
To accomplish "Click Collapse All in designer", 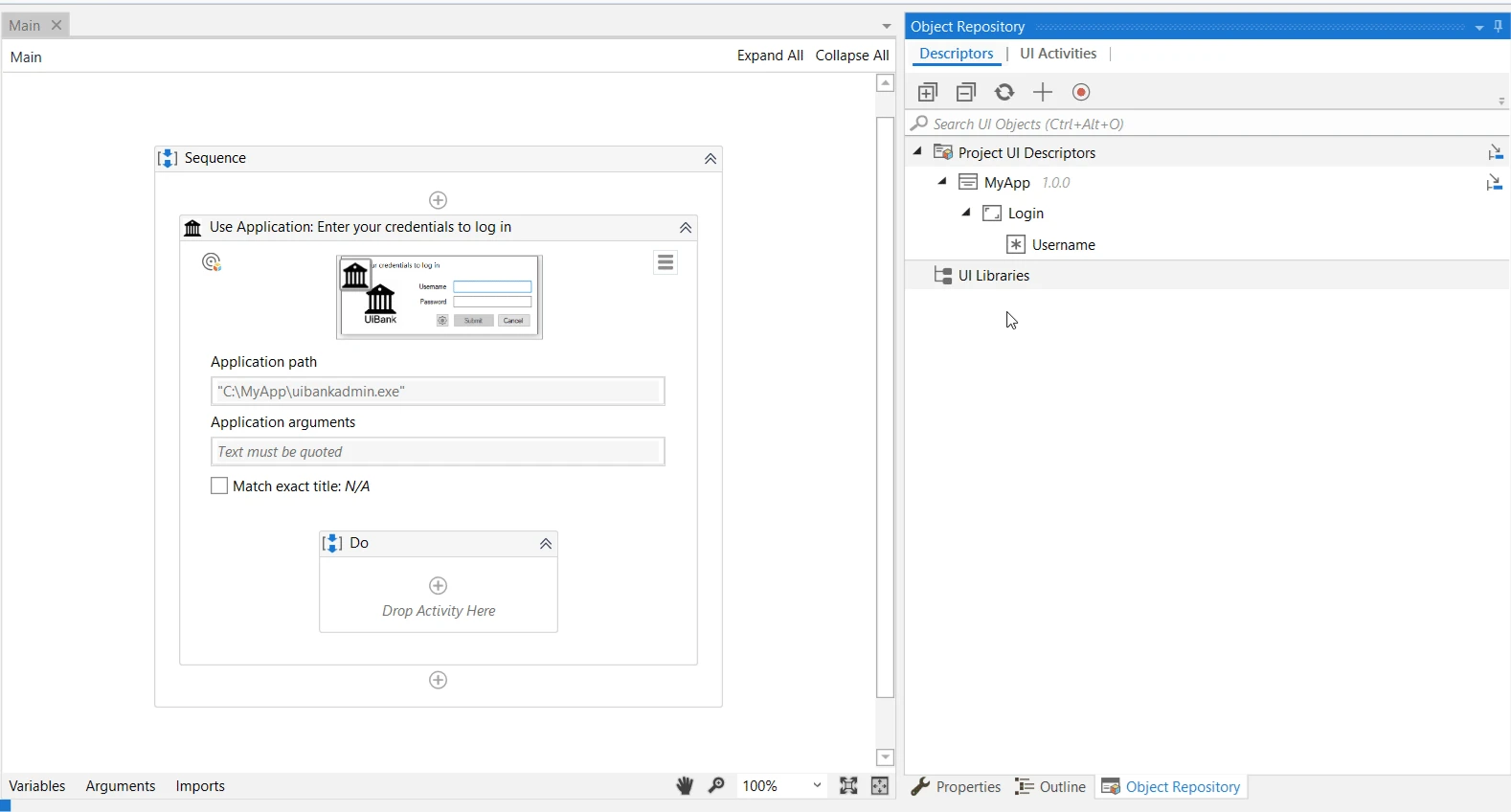I will pyautogui.click(x=852, y=56).
